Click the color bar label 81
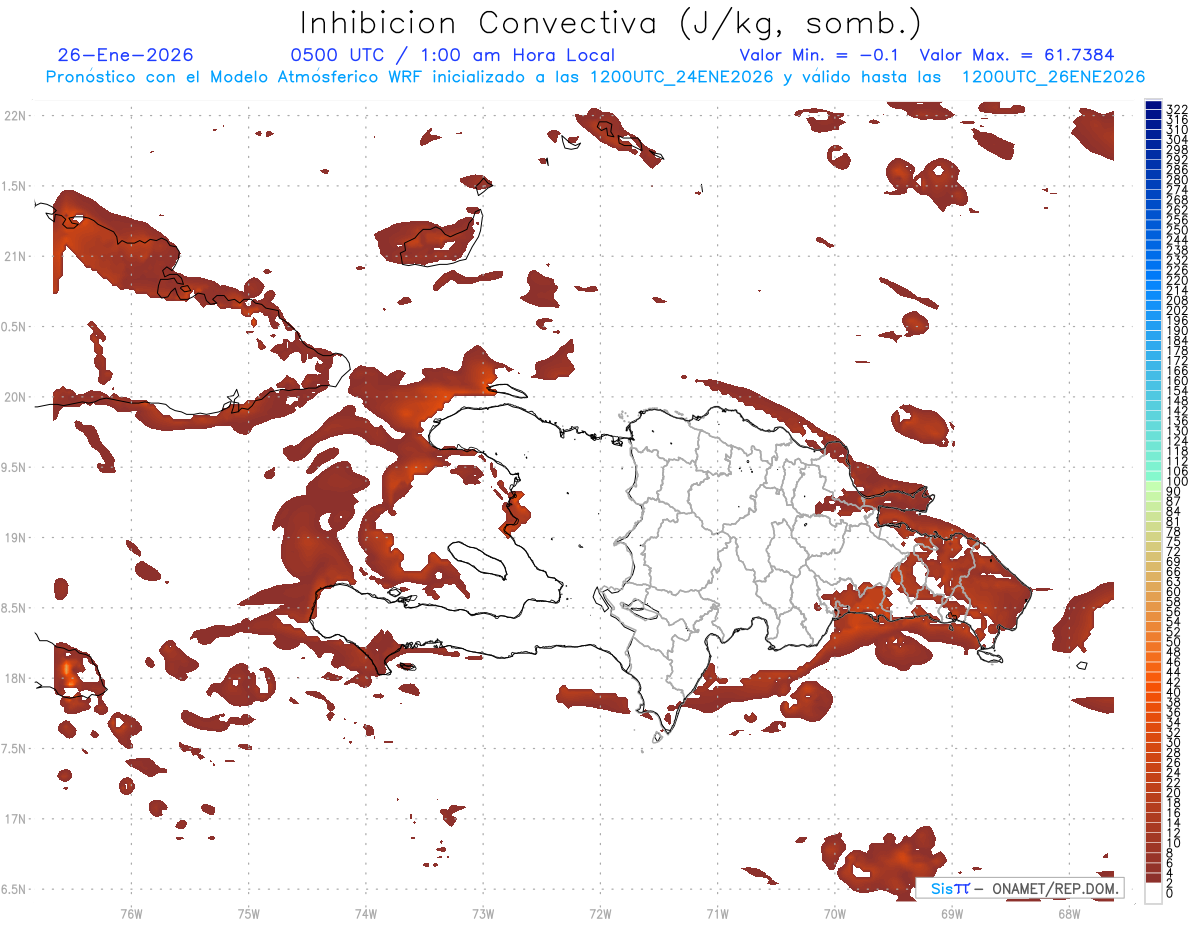1200x927 pixels. pos(1174,521)
